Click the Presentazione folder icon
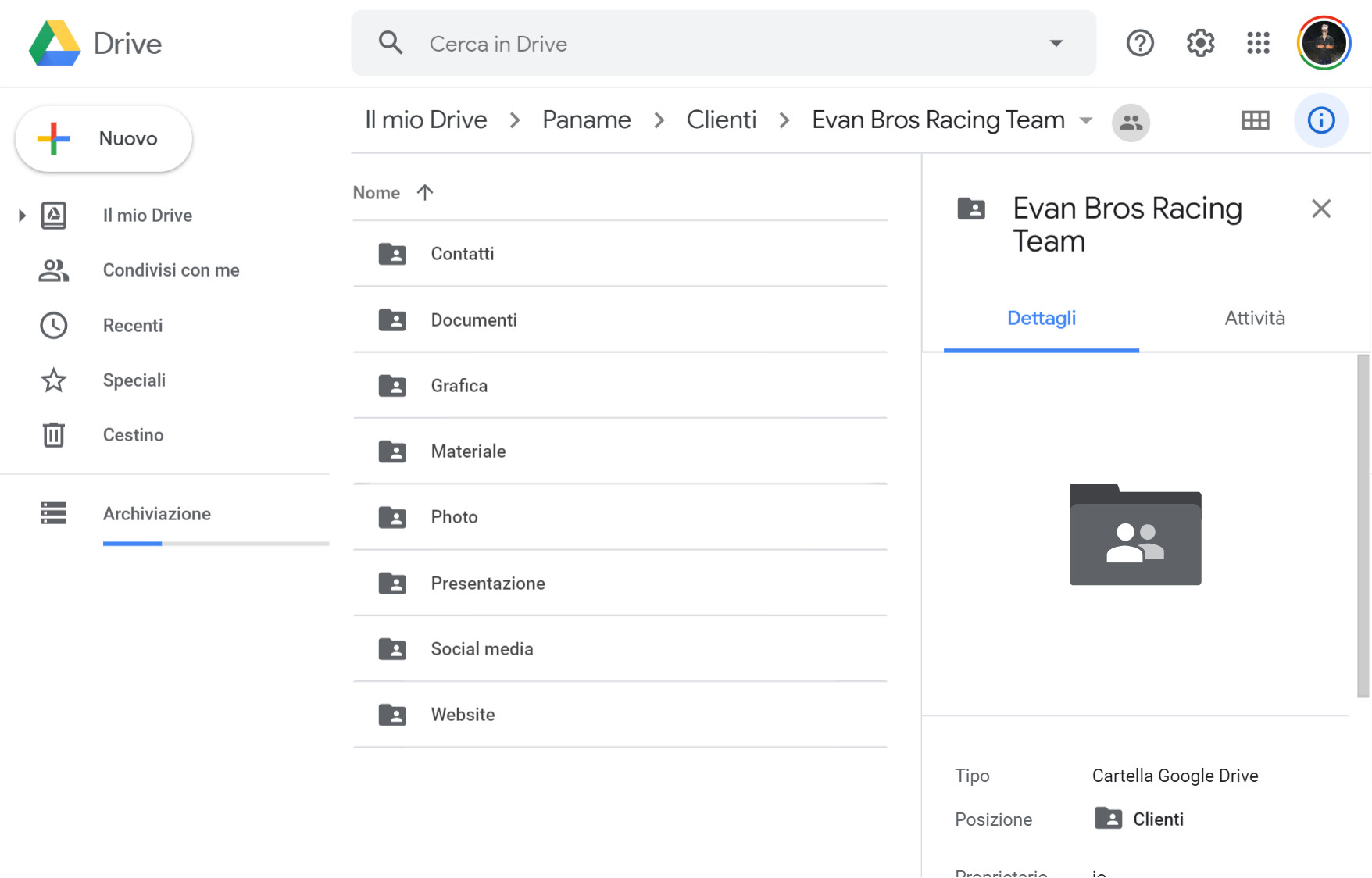The width and height of the screenshot is (1372, 878). pyautogui.click(x=392, y=584)
